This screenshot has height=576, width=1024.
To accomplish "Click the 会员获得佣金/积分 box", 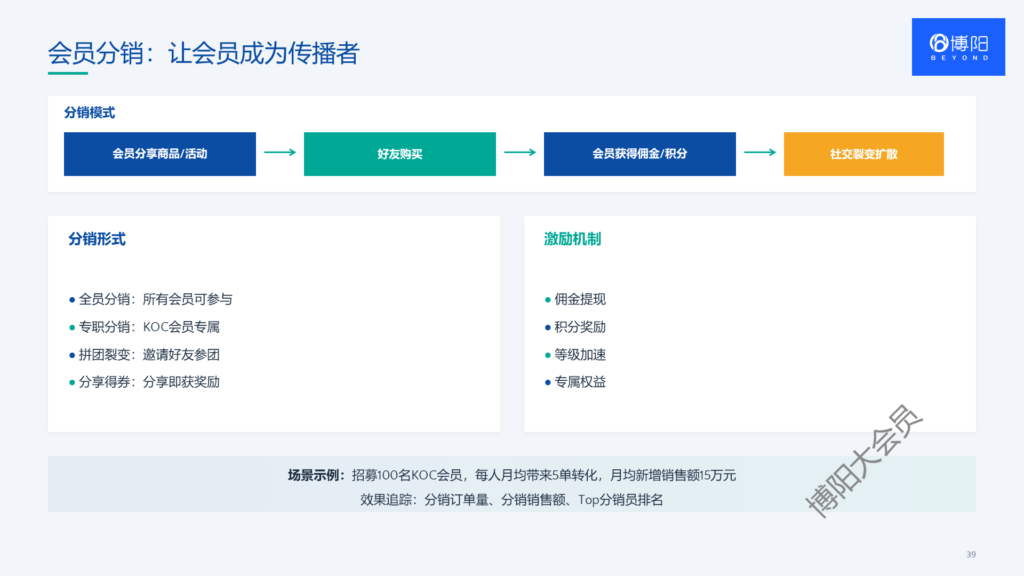I will [x=639, y=154].
